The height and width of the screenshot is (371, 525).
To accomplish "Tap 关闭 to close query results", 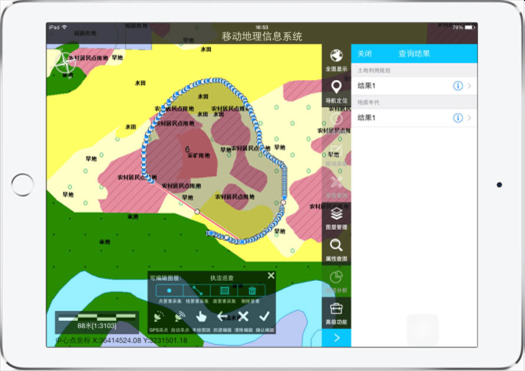I will 364,54.
